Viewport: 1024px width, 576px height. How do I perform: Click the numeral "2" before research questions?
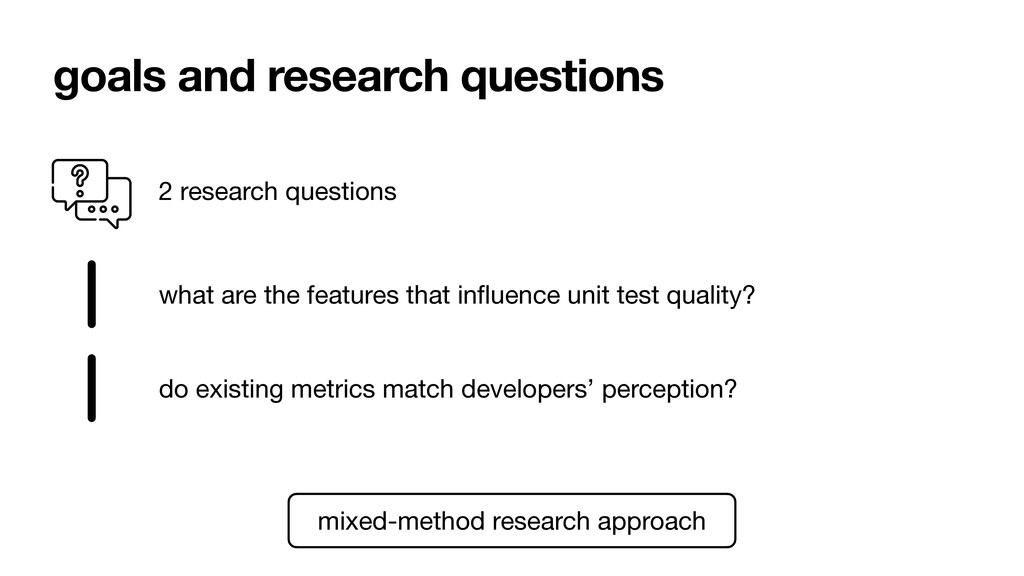[x=165, y=191]
